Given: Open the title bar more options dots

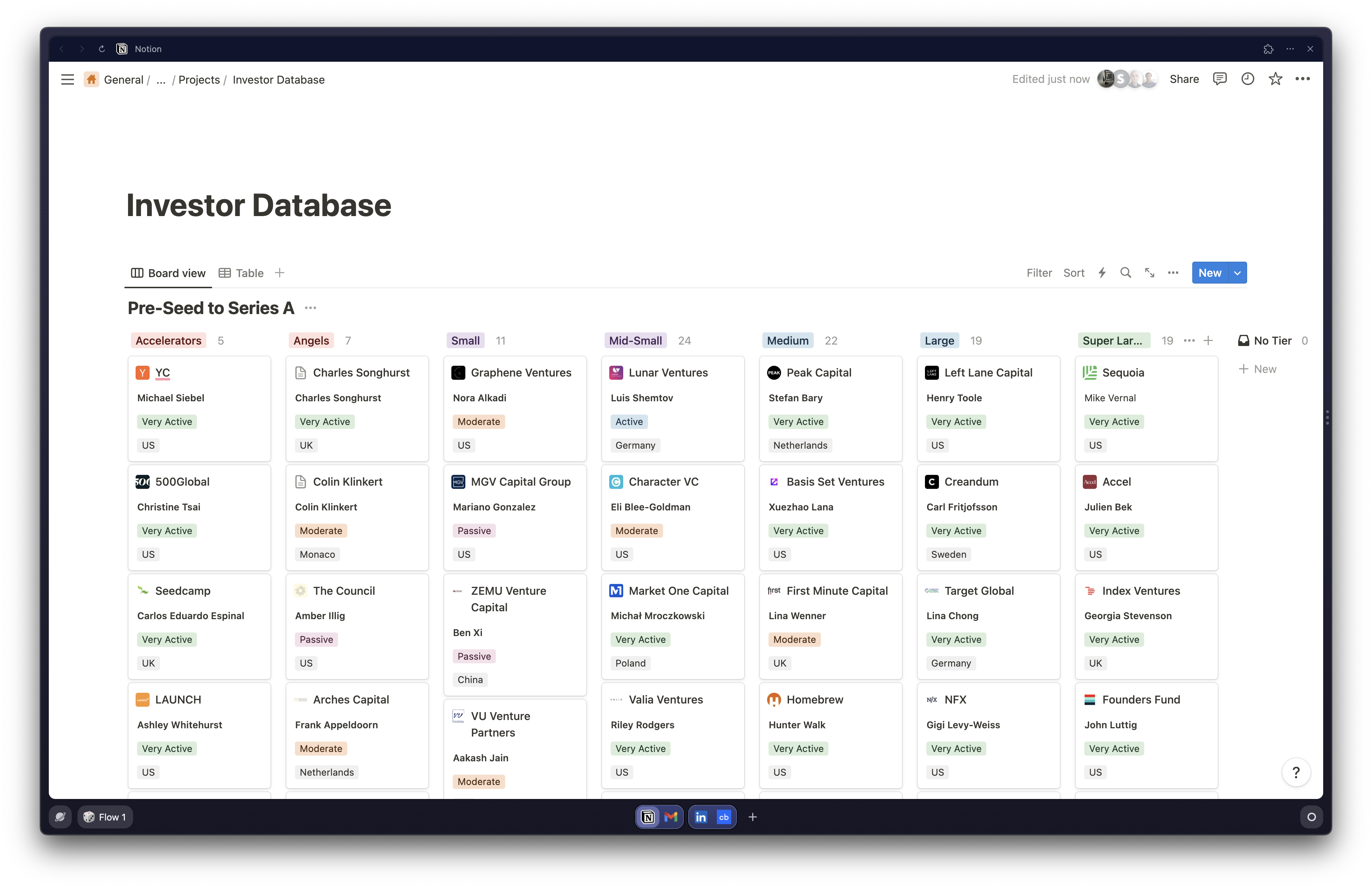Looking at the screenshot, I should (x=1290, y=49).
